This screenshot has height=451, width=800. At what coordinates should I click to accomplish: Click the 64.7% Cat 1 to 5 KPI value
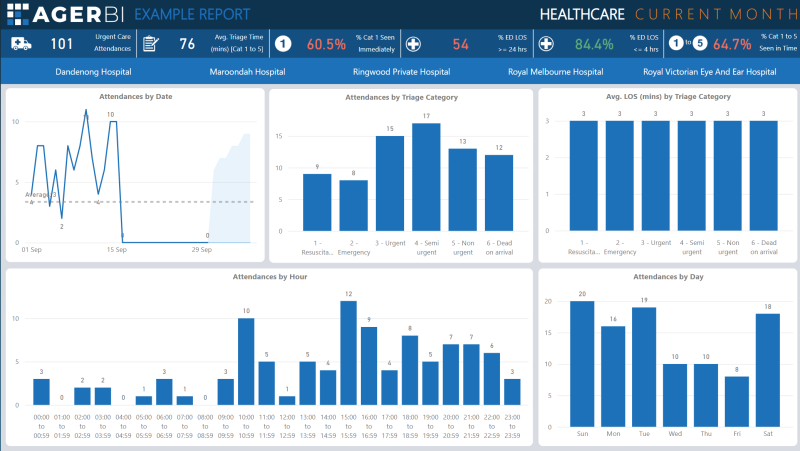(x=732, y=44)
